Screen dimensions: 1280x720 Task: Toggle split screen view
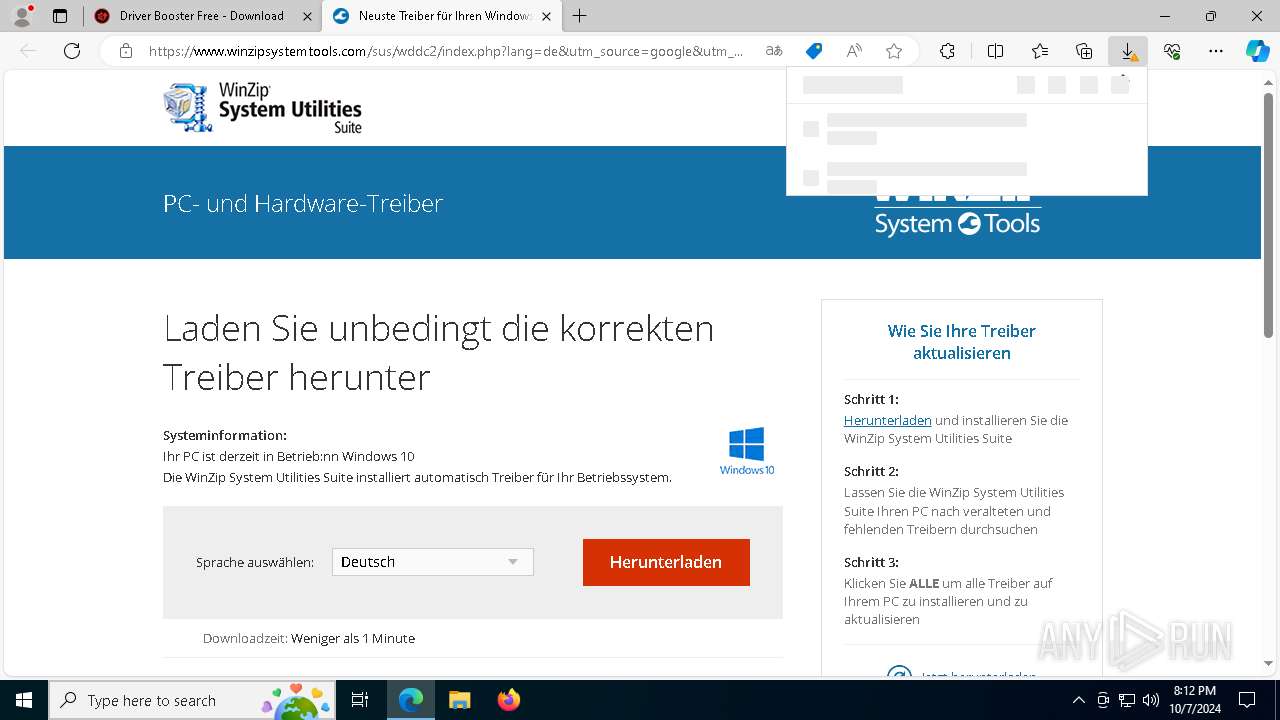click(996, 51)
